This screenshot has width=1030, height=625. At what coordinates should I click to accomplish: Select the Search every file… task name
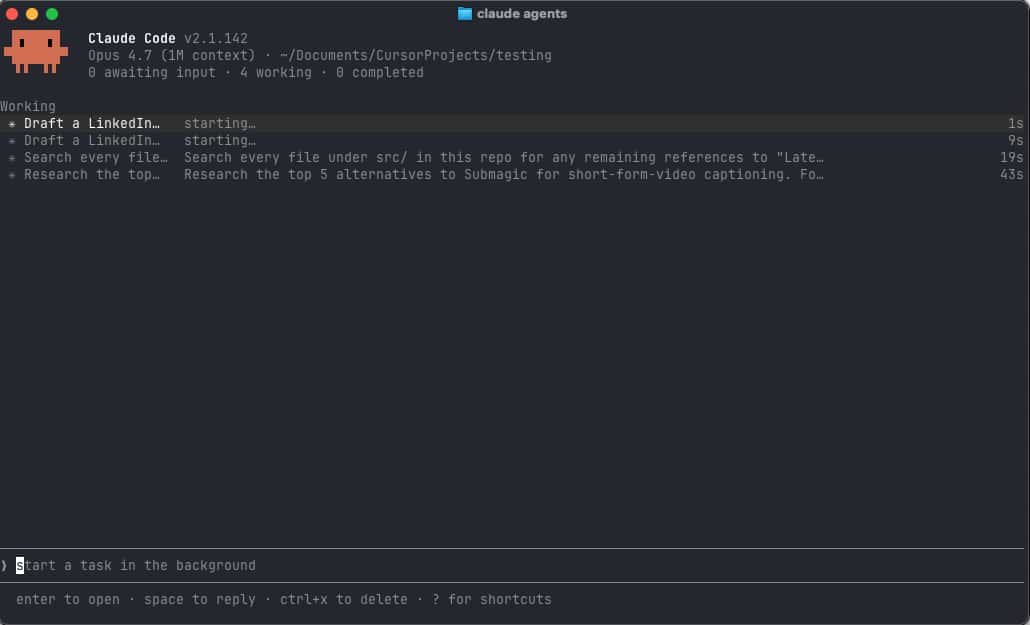click(96, 158)
